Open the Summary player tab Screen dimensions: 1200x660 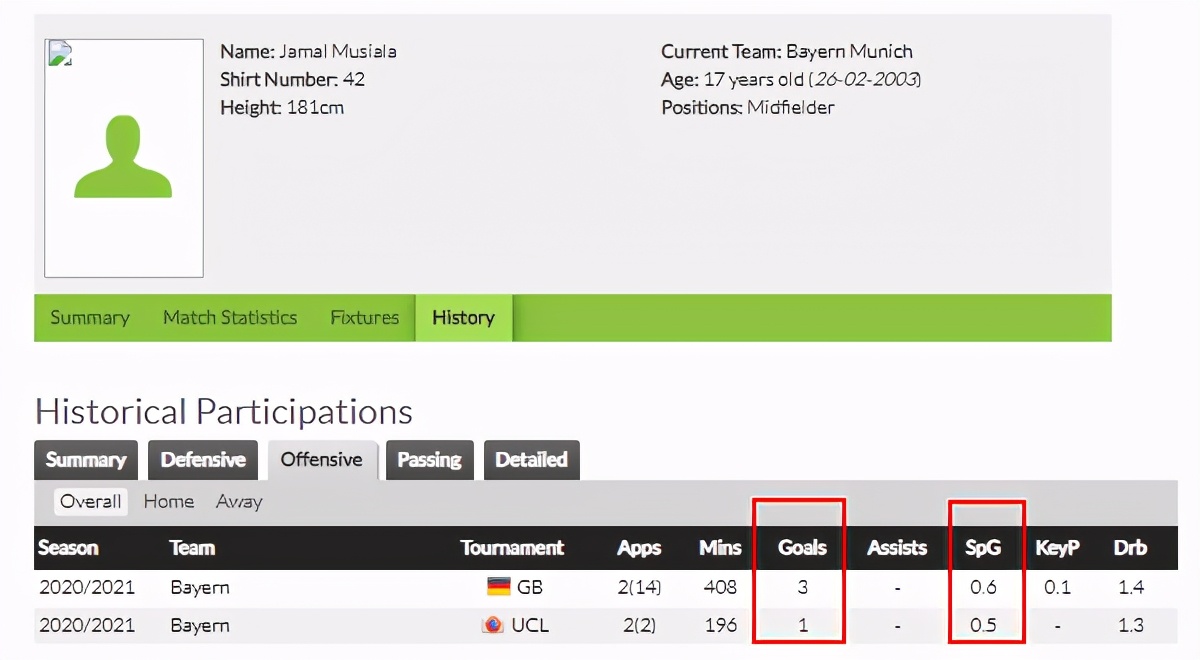coord(90,318)
